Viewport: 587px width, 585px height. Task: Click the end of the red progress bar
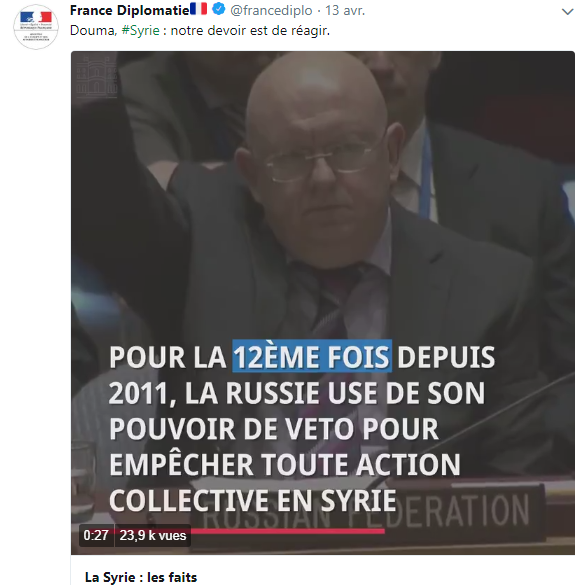pos(383,531)
